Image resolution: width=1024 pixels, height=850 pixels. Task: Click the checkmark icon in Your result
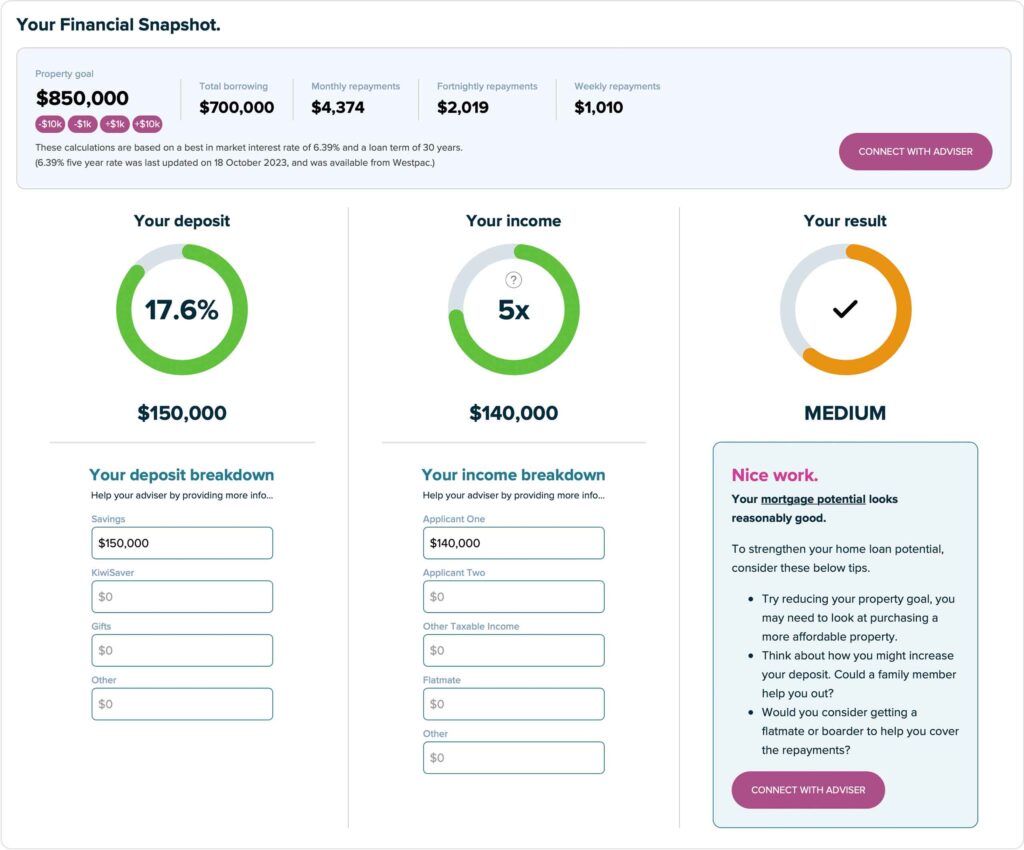[x=845, y=309]
